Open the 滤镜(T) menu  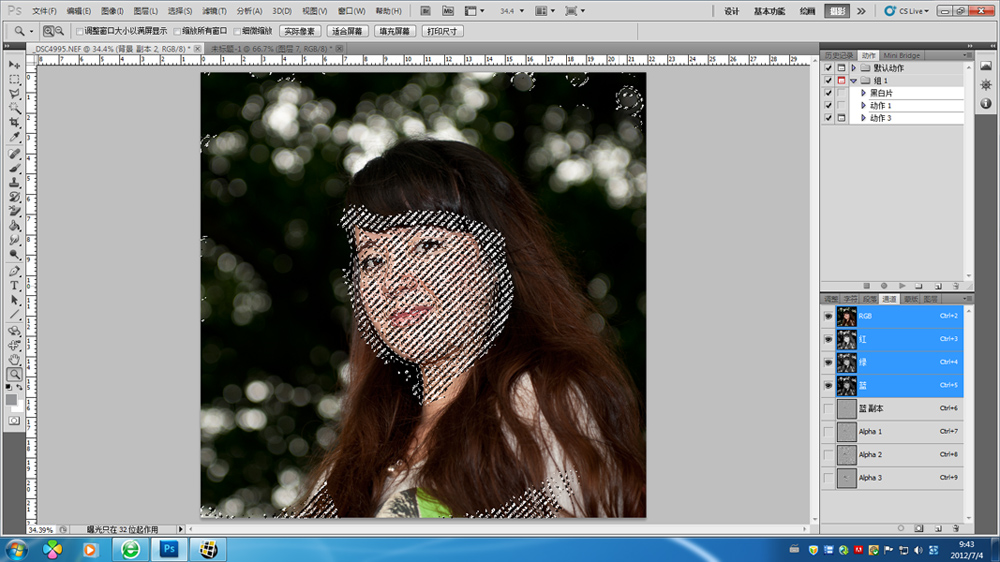214,11
